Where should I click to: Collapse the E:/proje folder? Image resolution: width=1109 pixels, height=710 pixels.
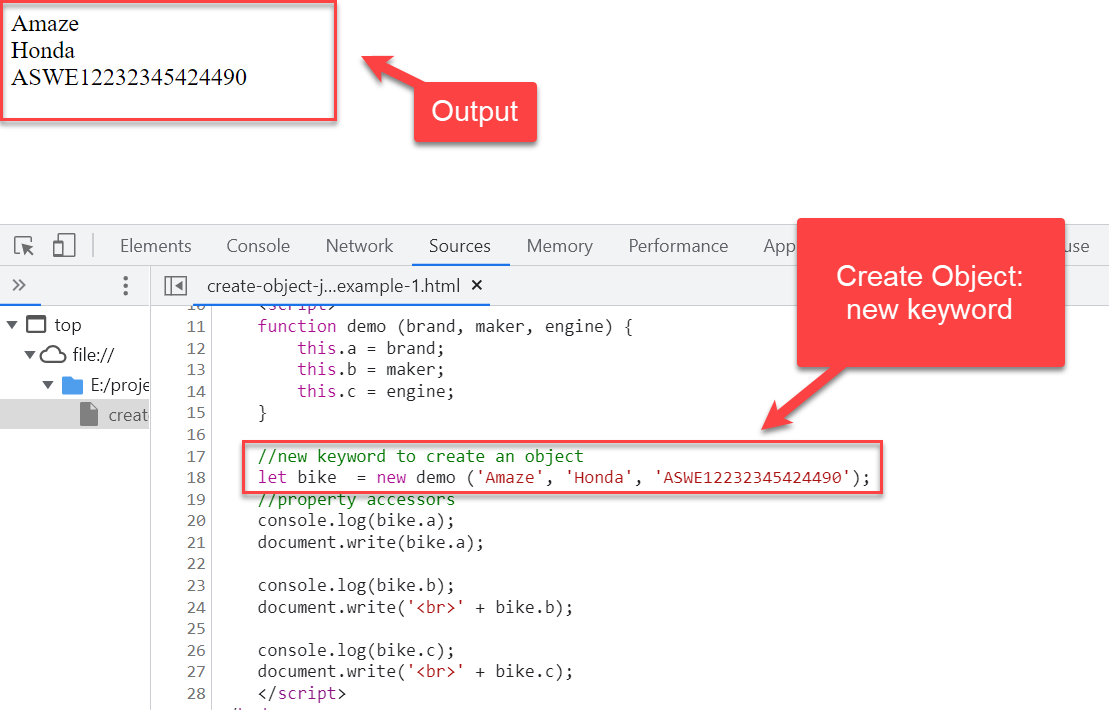click(47, 384)
